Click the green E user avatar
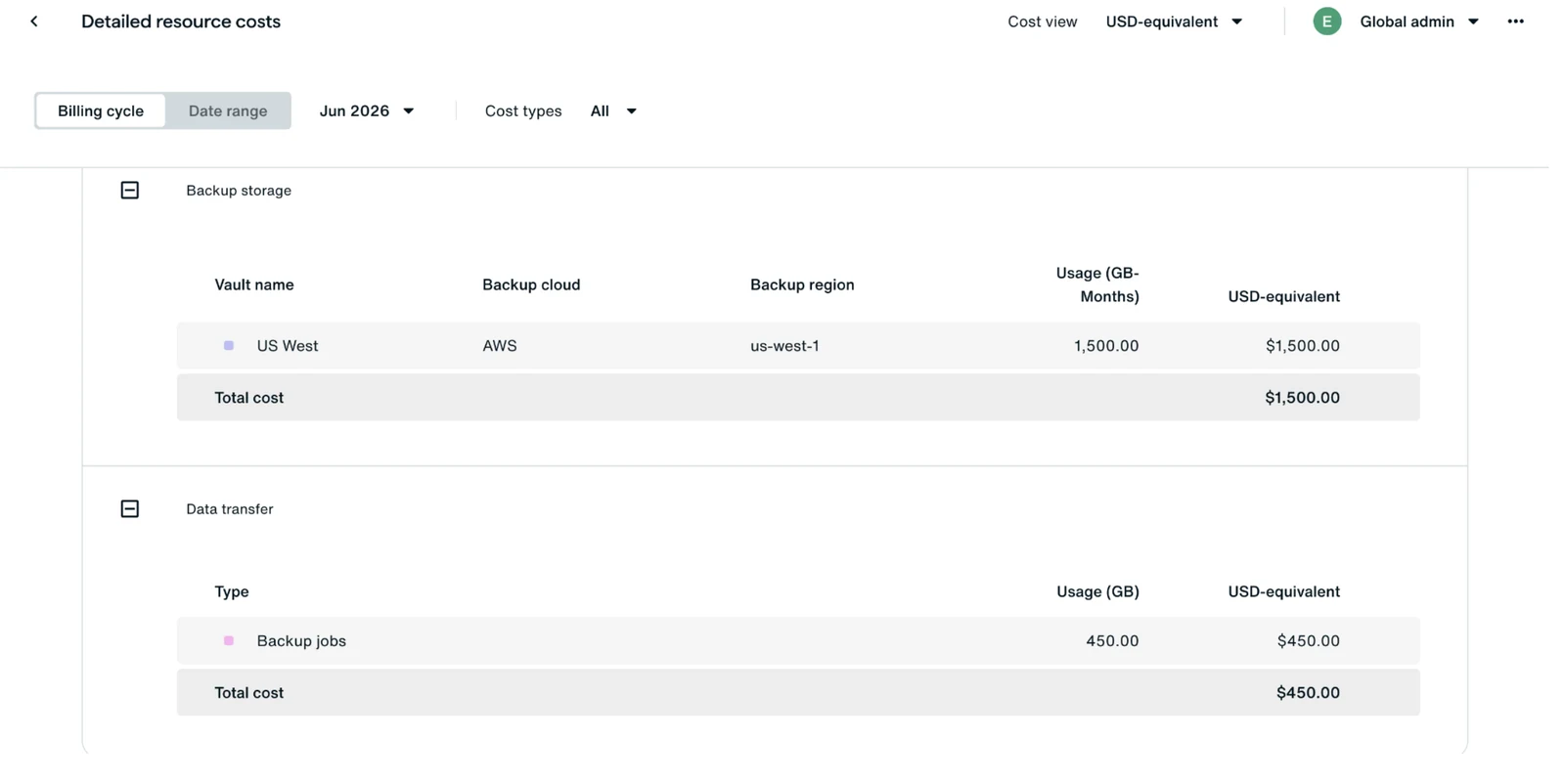Viewport: 1565px width, 784px height. [x=1326, y=22]
